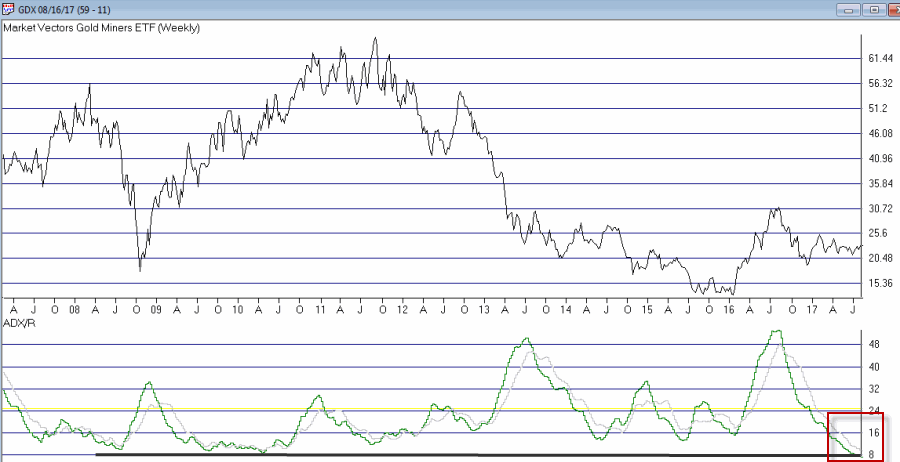This screenshot has height=462, width=900.
Task: Click the 40.96 price axis value
Action: coord(881,159)
